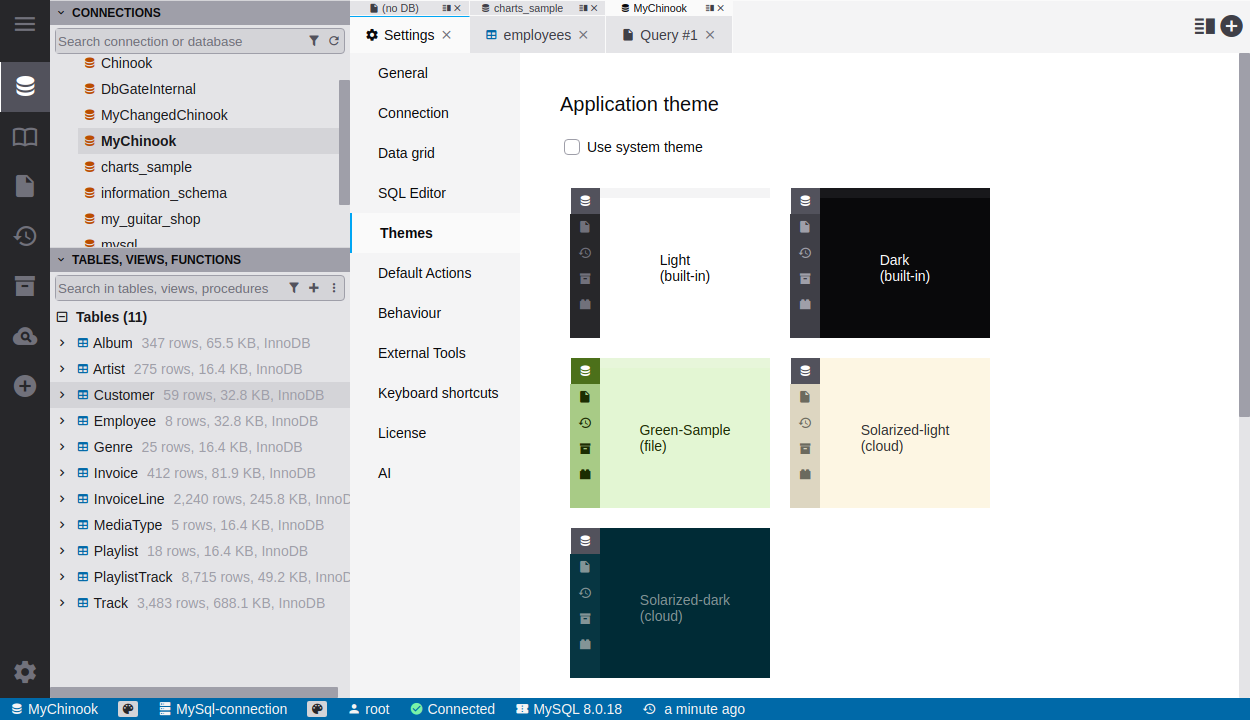Expand the Invoice table node
Viewport: 1250px width, 720px height.
pyautogui.click(x=62, y=473)
